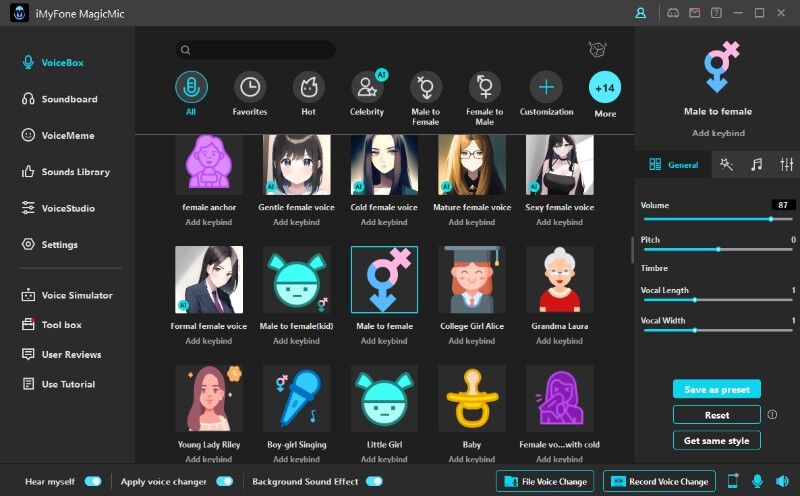
Task: Choose the Cold female voice
Action: (x=384, y=164)
